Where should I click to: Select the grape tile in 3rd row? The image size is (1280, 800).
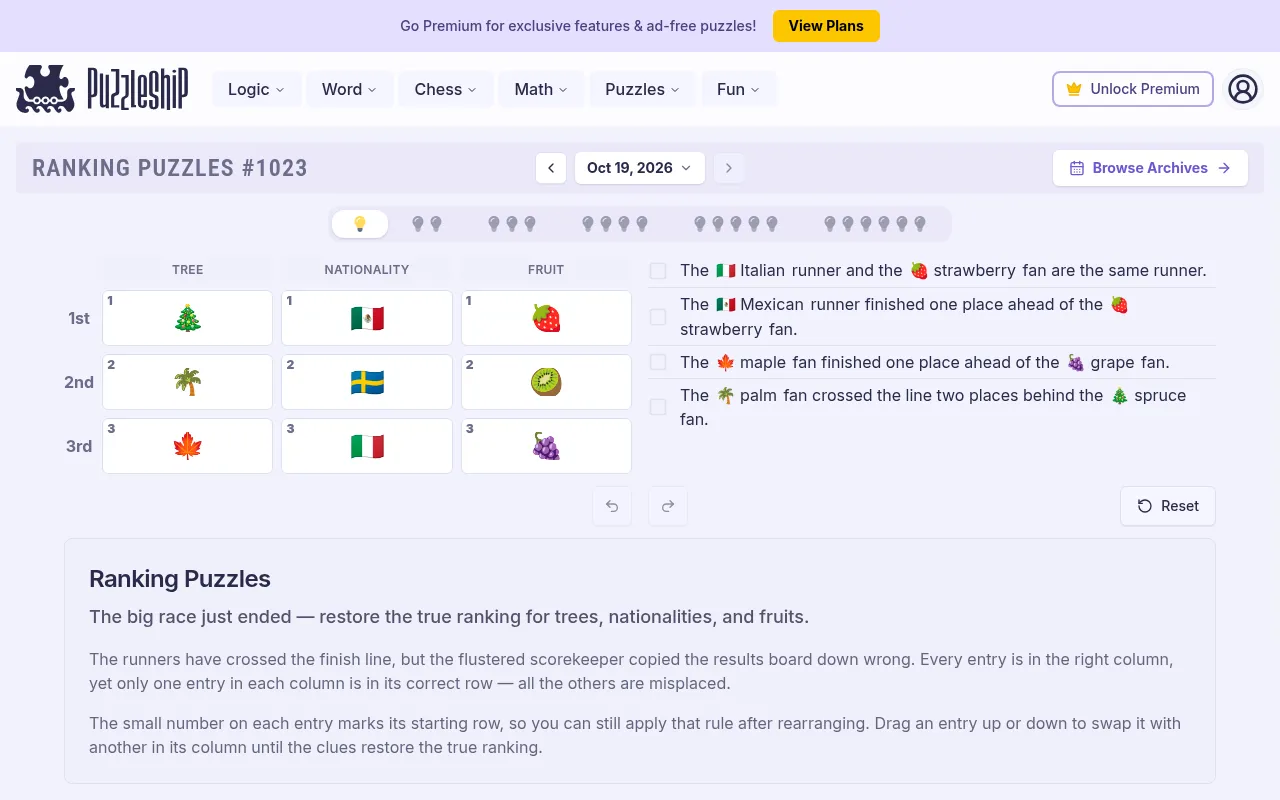pos(546,446)
